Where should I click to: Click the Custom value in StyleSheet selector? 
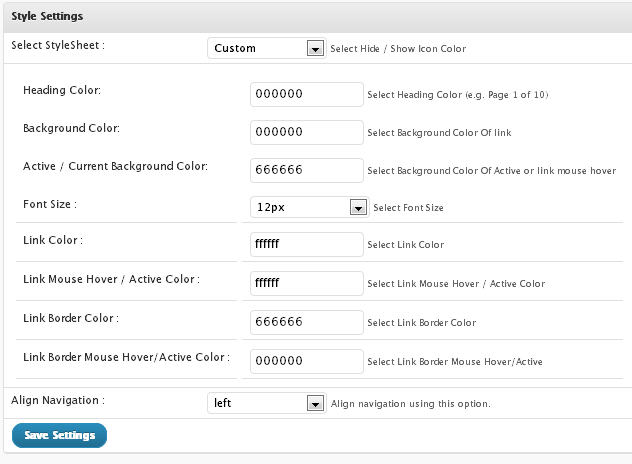[235, 48]
